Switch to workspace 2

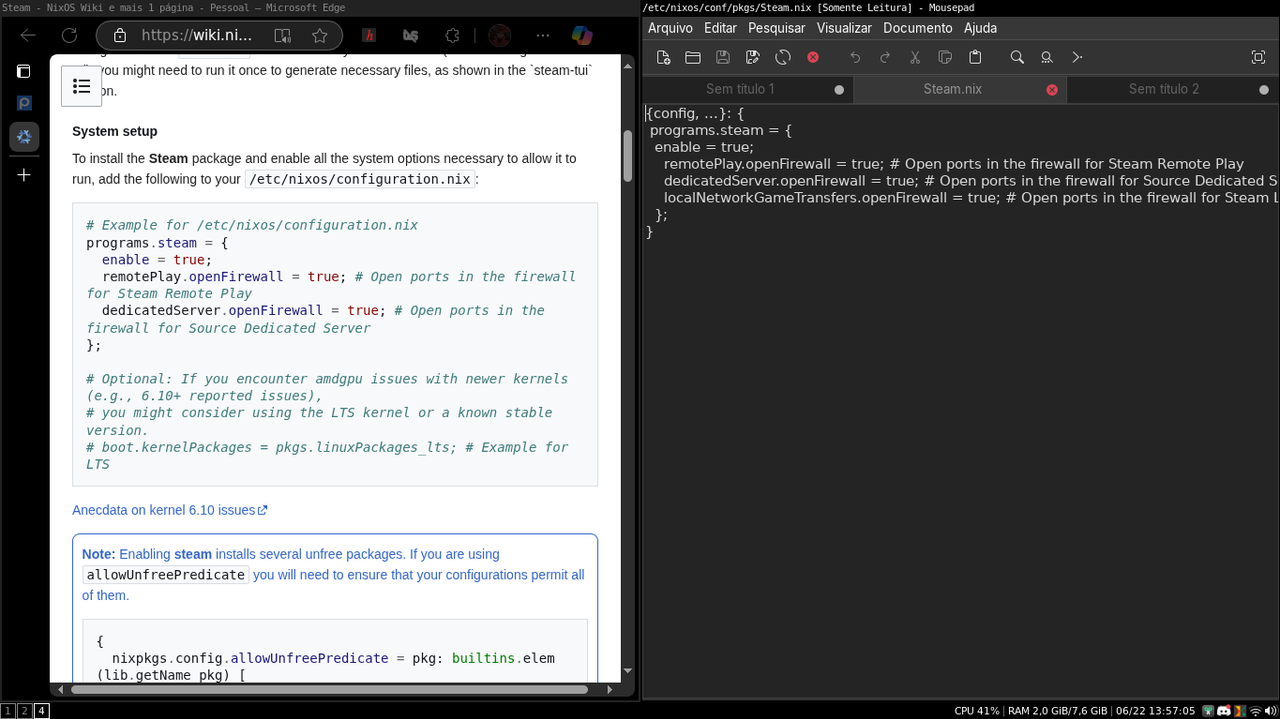click(24, 711)
